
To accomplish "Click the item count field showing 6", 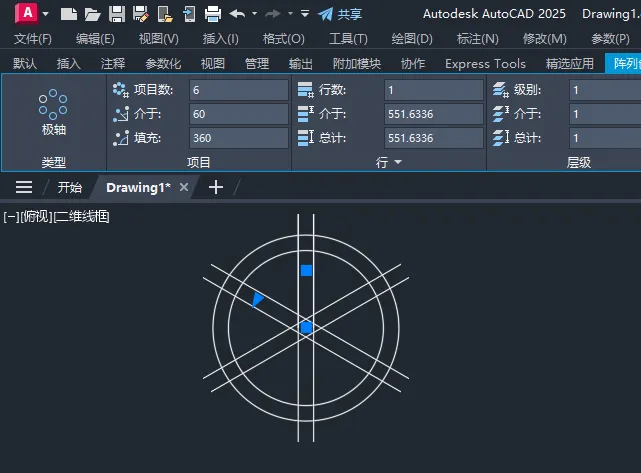I will click(x=239, y=90).
